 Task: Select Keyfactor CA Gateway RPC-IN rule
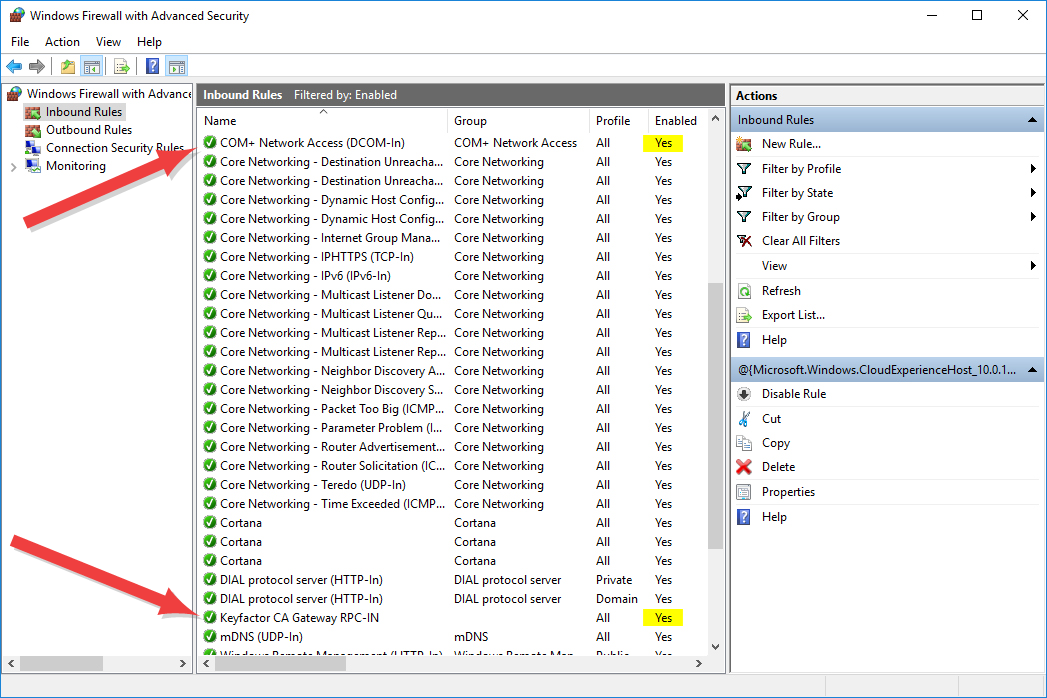[x=299, y=617]
